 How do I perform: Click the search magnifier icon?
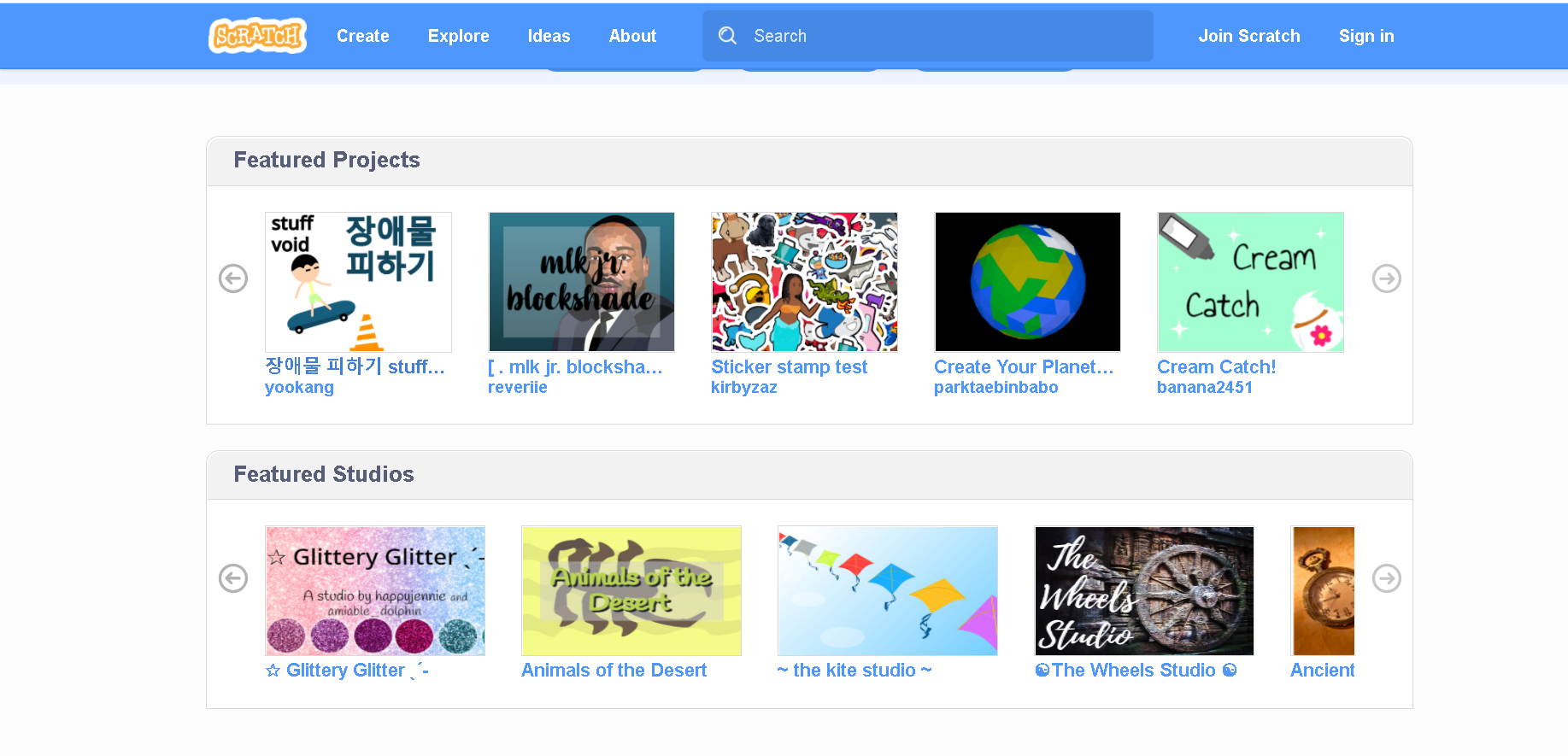[727, 36]
